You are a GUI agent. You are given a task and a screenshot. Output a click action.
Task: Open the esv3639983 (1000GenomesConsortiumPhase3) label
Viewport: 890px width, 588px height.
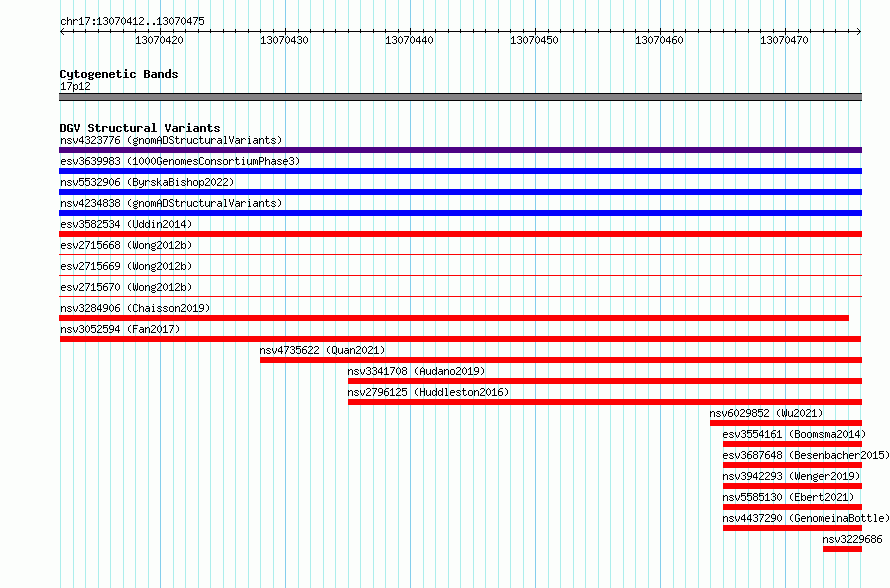click(x=180, y=161)
